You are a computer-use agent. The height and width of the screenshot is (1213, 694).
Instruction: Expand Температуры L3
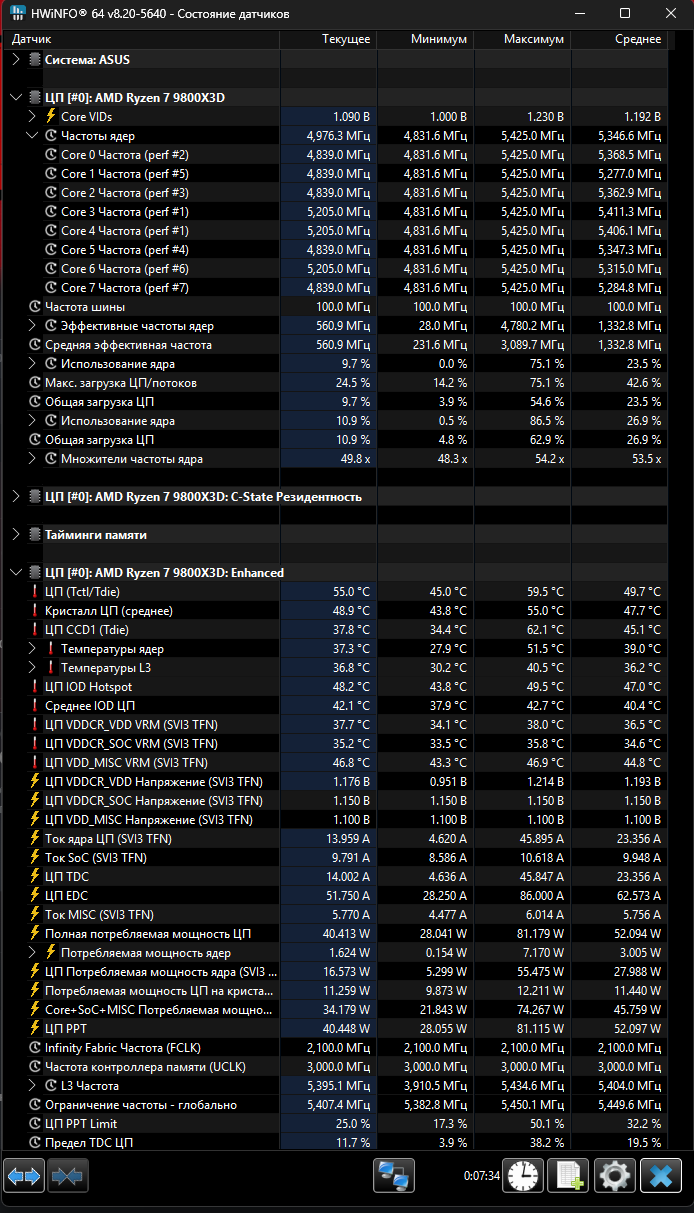(33, 668)
